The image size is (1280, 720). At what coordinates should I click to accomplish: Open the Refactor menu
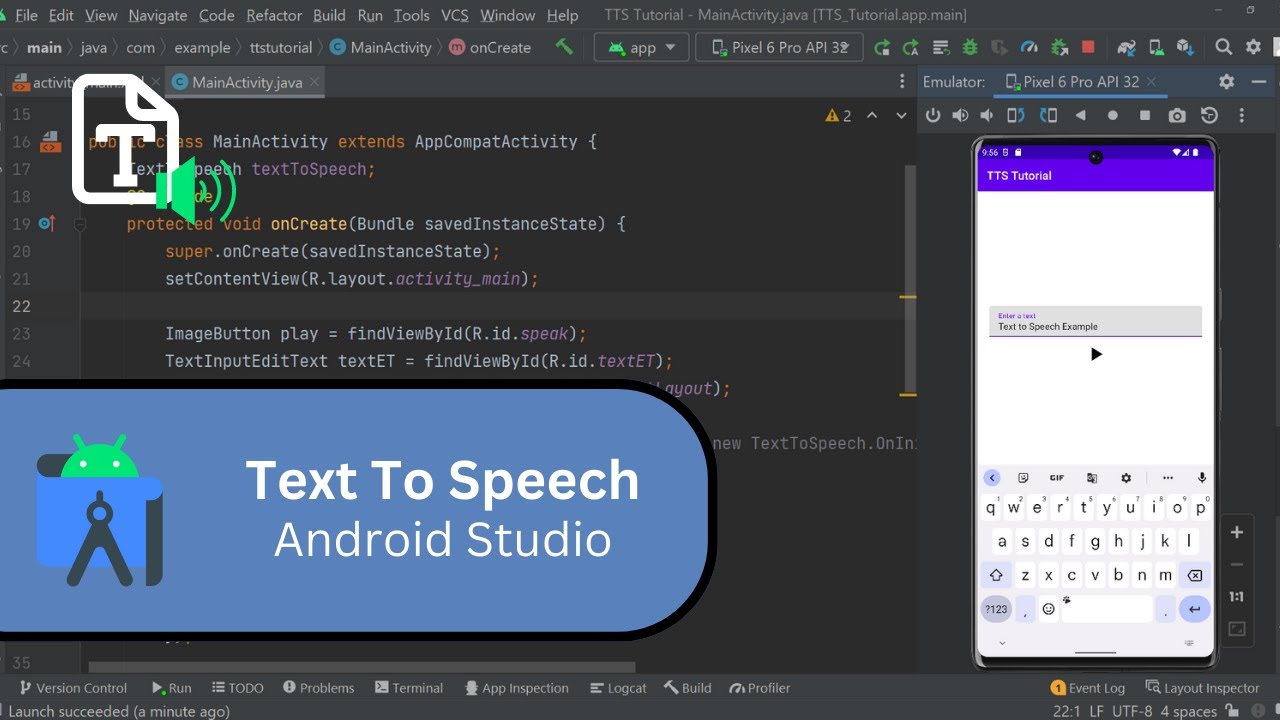pos(274,15)
